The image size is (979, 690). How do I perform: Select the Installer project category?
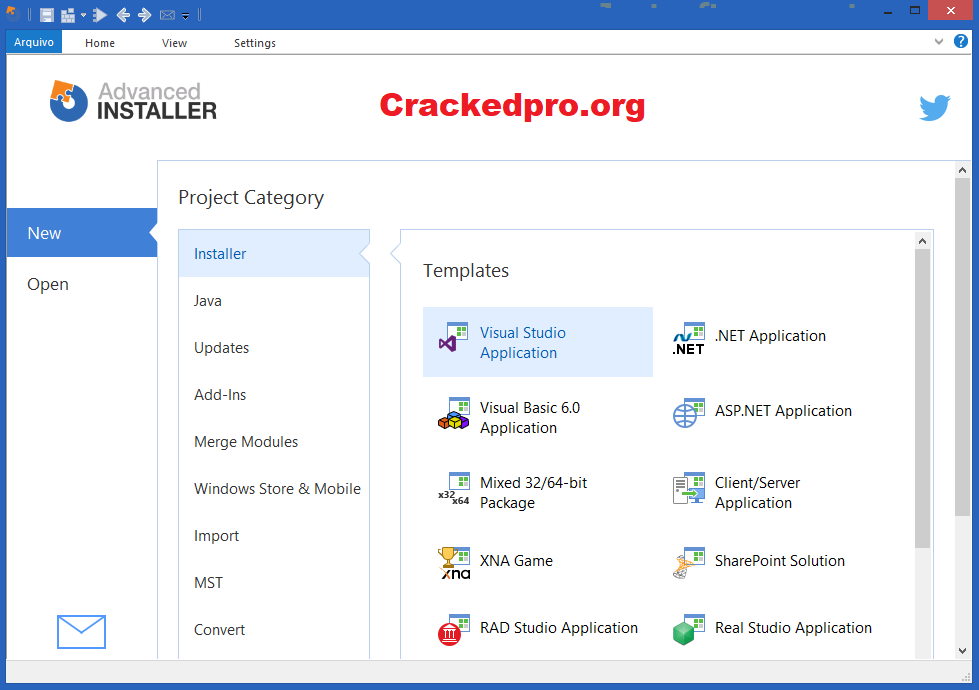(273, 254)
